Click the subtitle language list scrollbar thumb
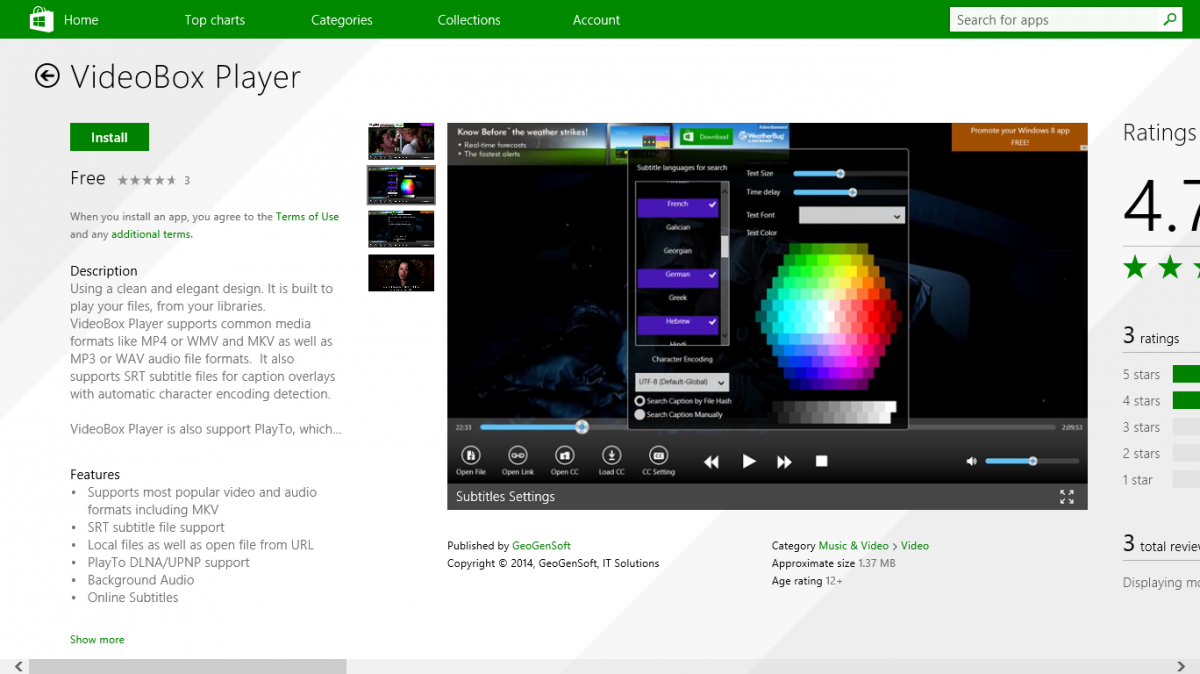1200x674 pixels. (x=725, y=246)
